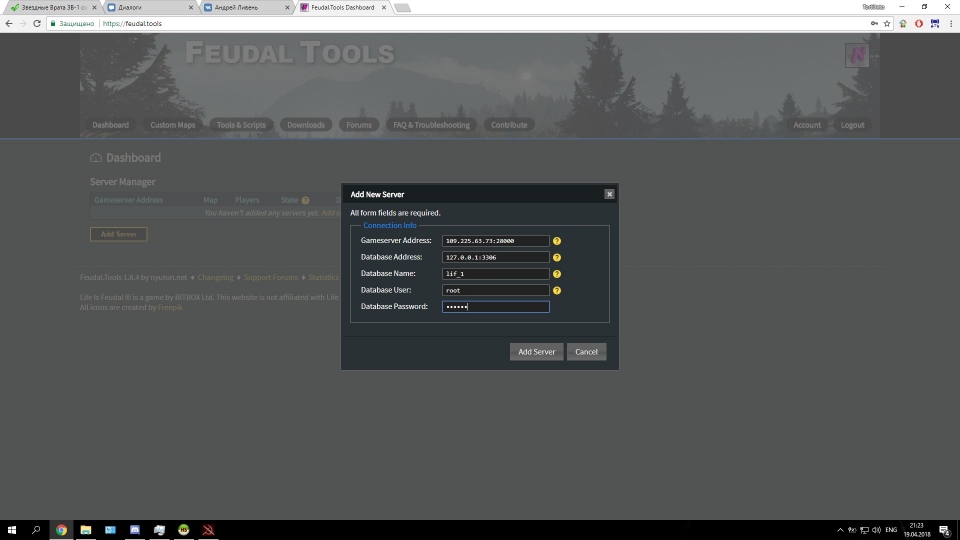960x540 pixels.
Task: Switch the ENG input language
Action: click(891, 530)
